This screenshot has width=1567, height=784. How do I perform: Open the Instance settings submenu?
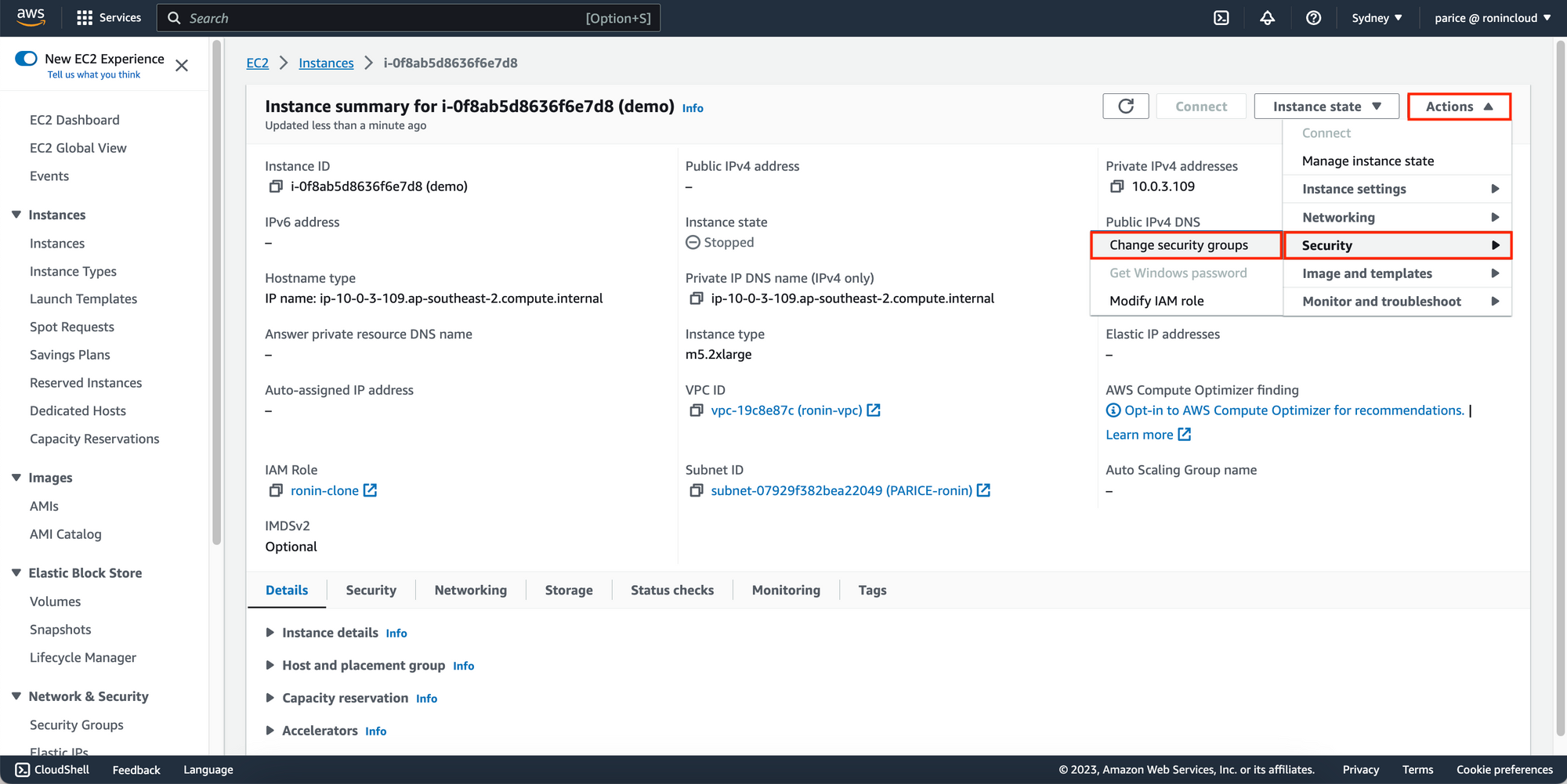tap(1397, 190)
